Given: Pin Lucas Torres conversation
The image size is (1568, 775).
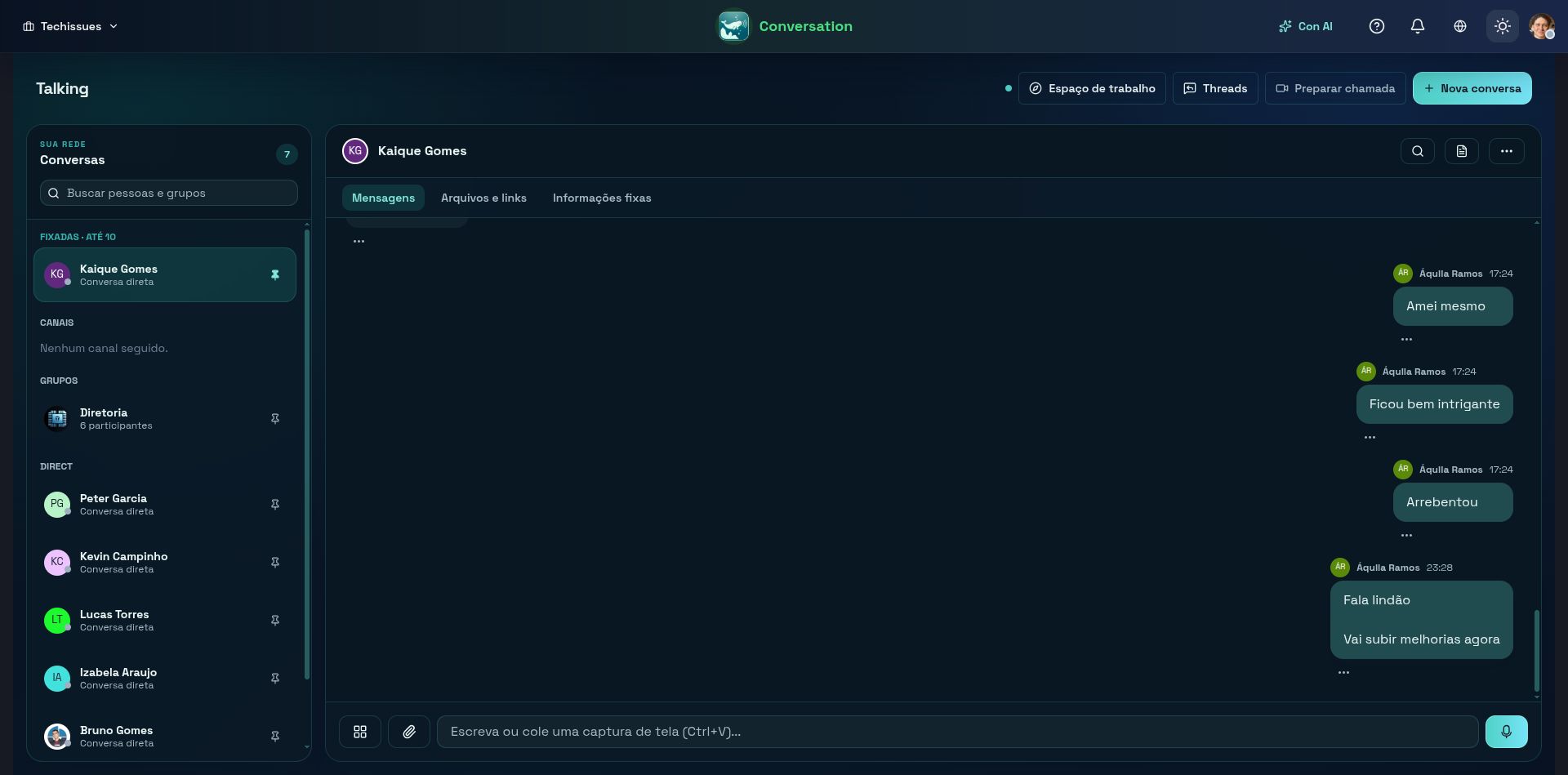Looking at the screenshot, I should [275, 621].
